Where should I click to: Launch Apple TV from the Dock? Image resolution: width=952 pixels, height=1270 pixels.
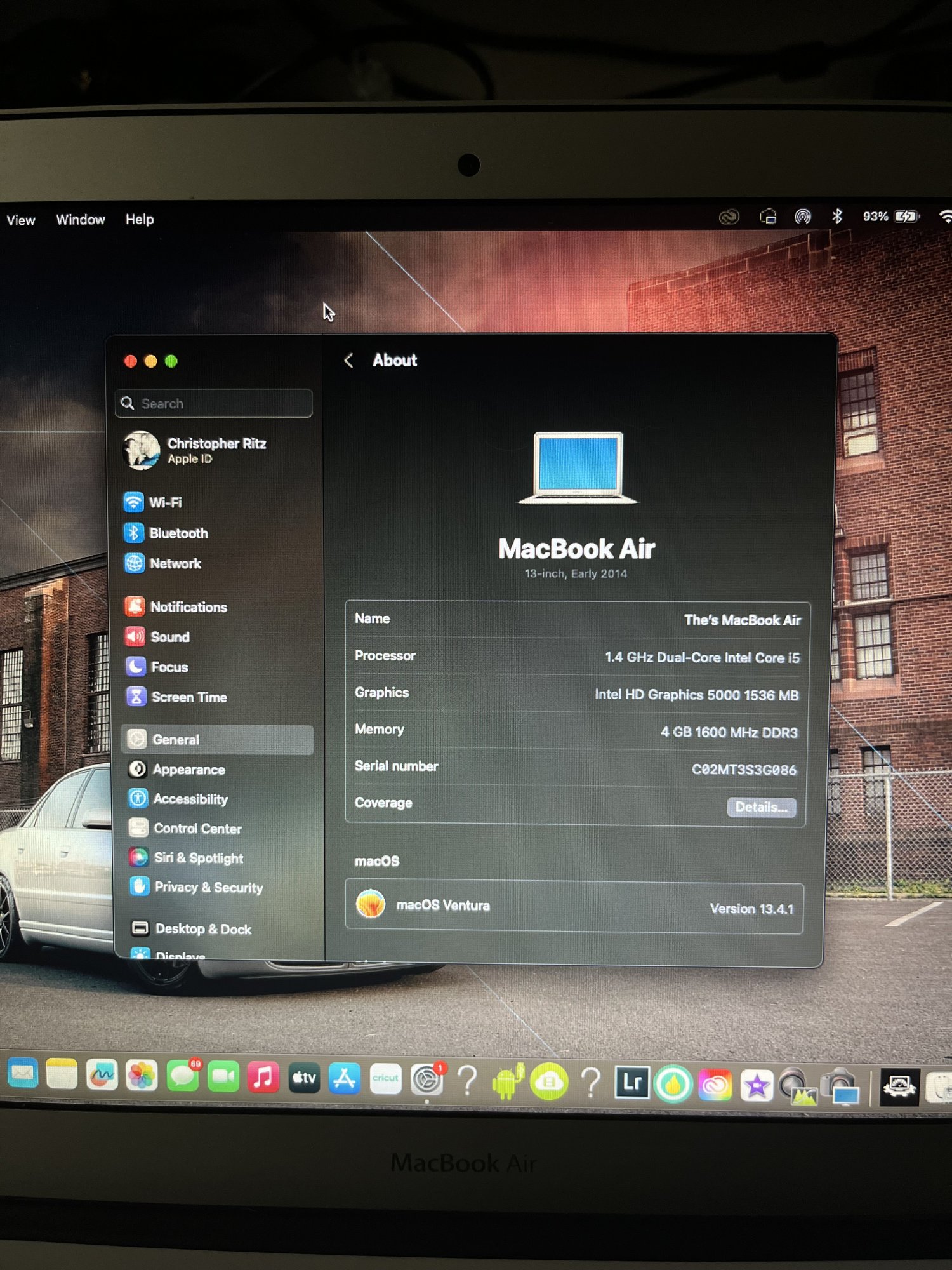pos(304,1078)
